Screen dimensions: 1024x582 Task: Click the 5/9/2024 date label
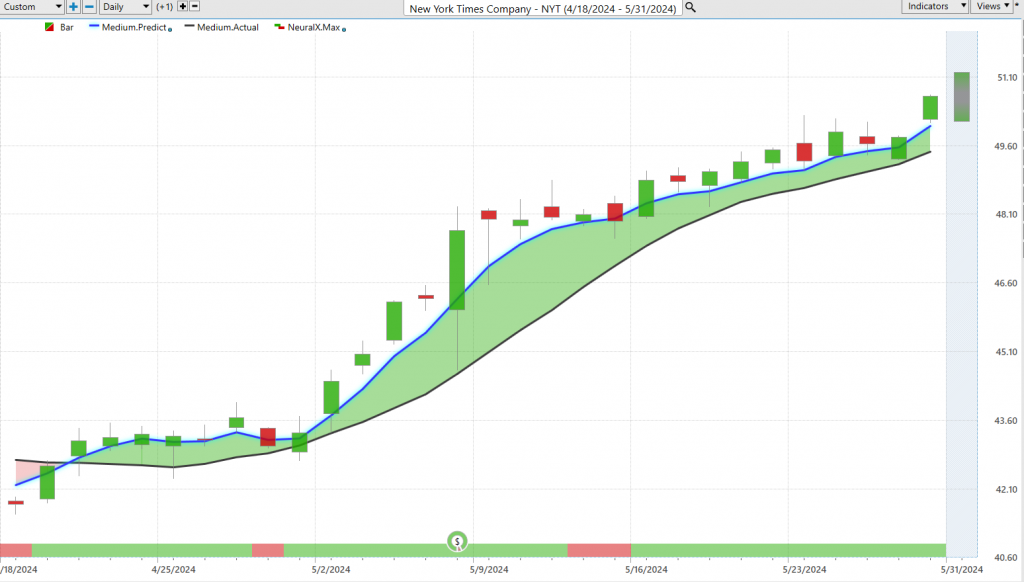pos(489,570)
